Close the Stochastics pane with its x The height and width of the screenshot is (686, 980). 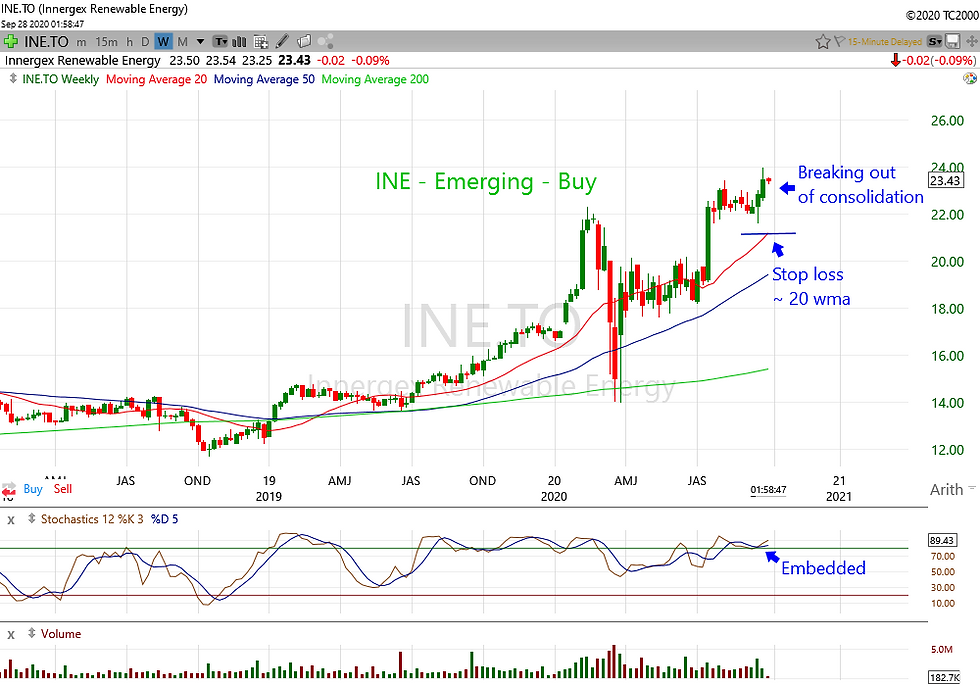(x=11, y=519)
